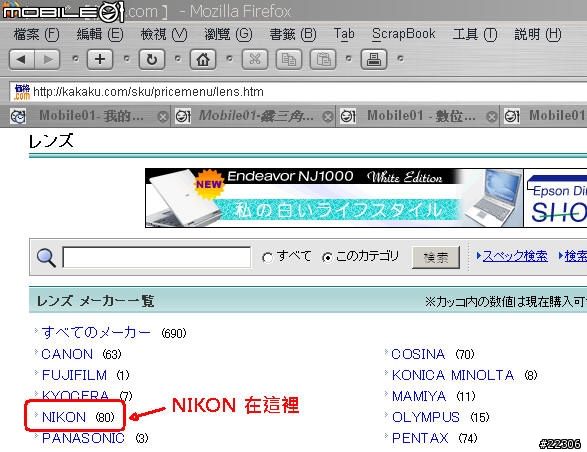
Task: Open the KONICA MINOLTA lens maker link
Action: pos(453,375)
